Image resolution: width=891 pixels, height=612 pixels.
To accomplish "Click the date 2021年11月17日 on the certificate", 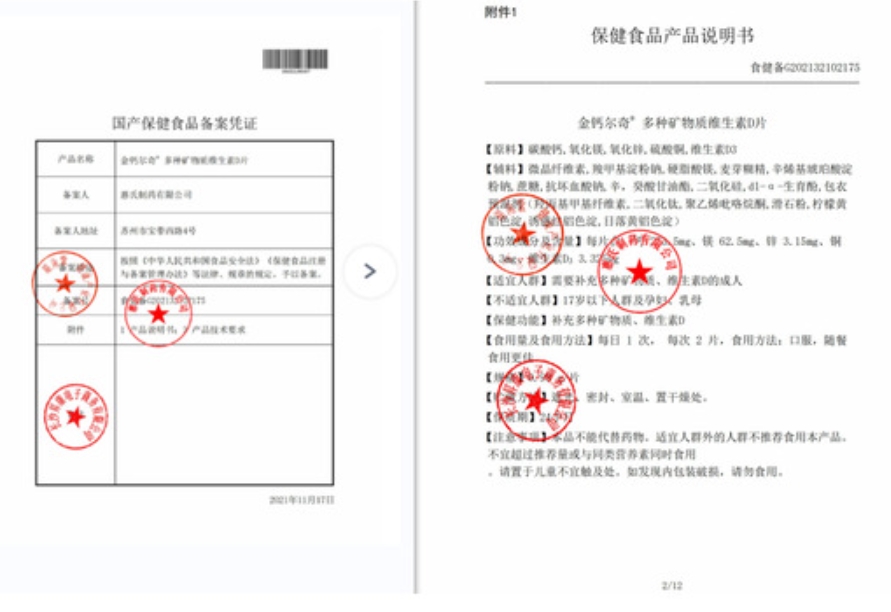I will click(302, 497).
